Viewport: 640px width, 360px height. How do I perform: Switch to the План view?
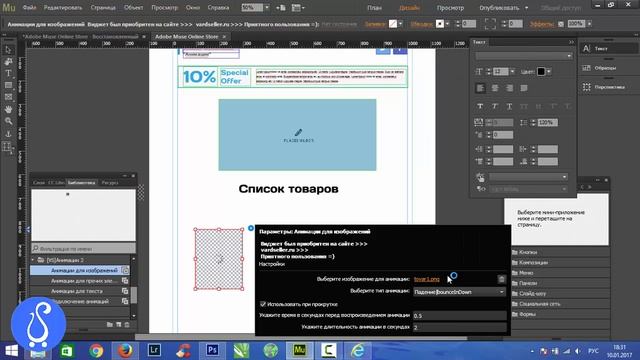pyautogui.click(x=374, y=8)
